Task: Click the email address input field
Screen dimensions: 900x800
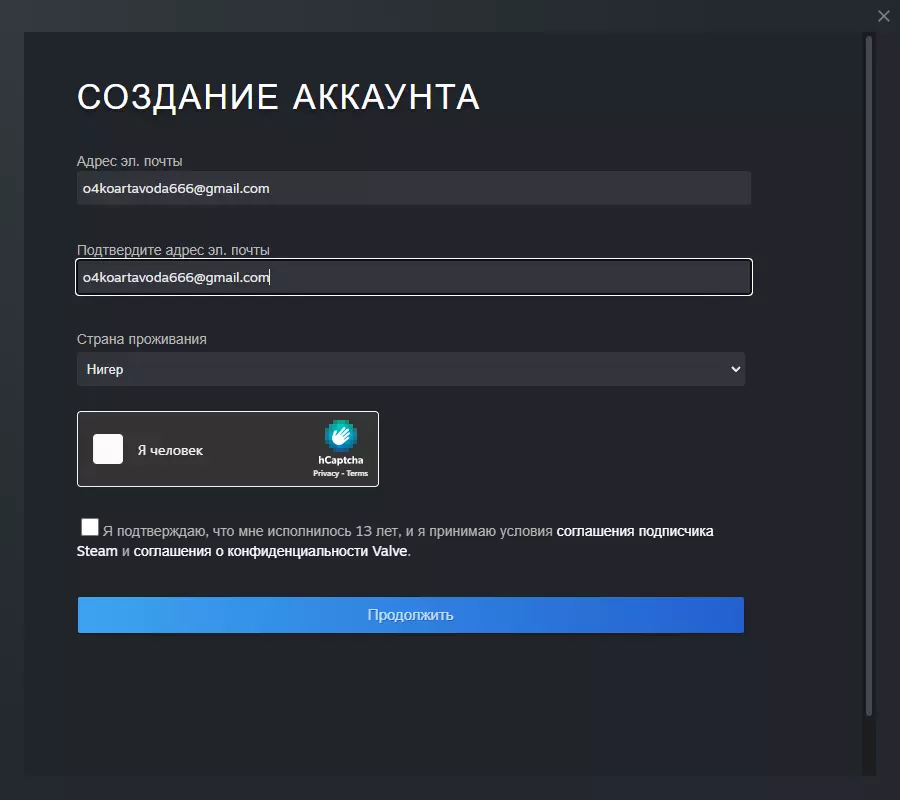Action: [x=413, y=188]
